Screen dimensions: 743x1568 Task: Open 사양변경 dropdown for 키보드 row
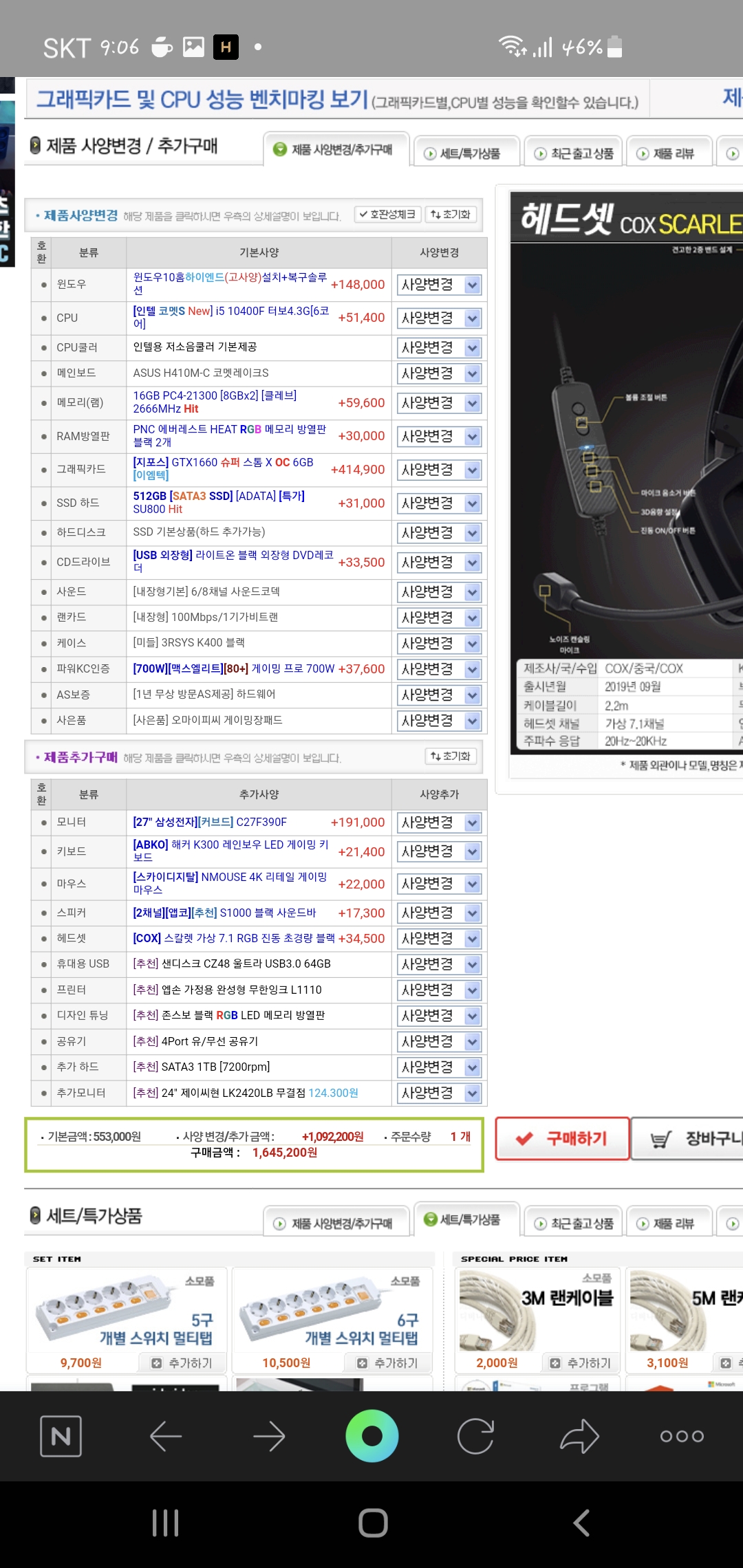(439, 851)
